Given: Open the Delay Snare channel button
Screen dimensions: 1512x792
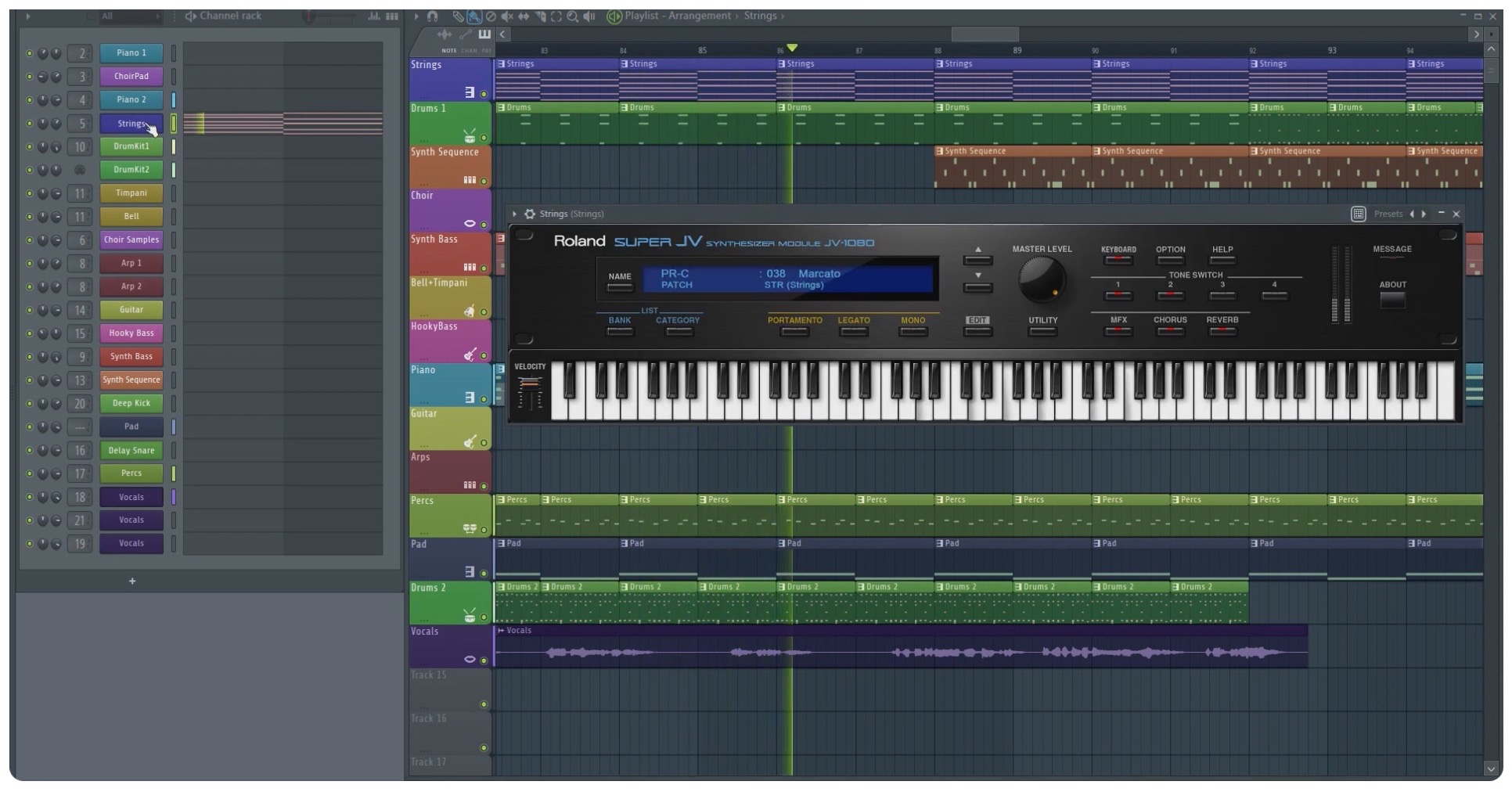Looking at the screenshot, I should coord(131,450).
